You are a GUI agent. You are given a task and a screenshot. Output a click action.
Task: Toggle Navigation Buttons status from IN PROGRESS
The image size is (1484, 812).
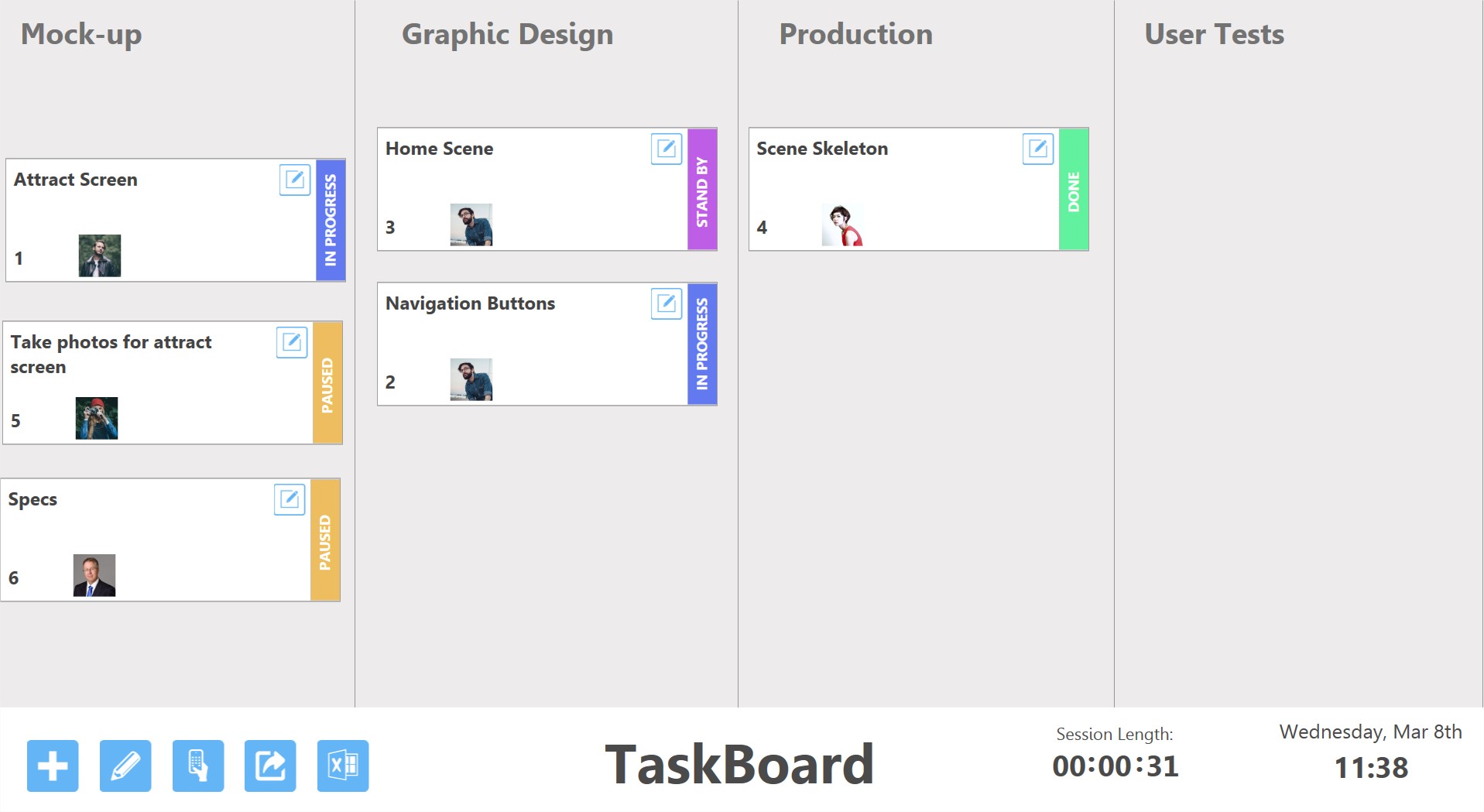702,343
